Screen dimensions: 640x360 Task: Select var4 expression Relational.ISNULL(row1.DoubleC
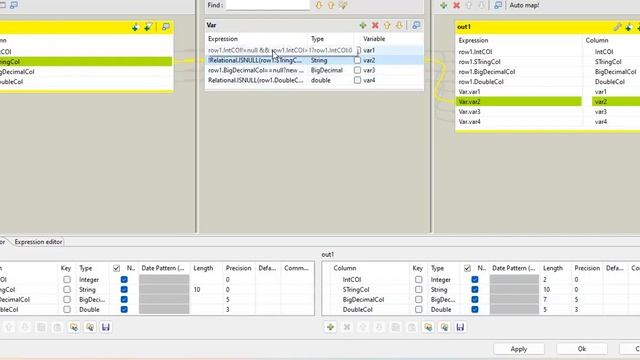point(257,80)
